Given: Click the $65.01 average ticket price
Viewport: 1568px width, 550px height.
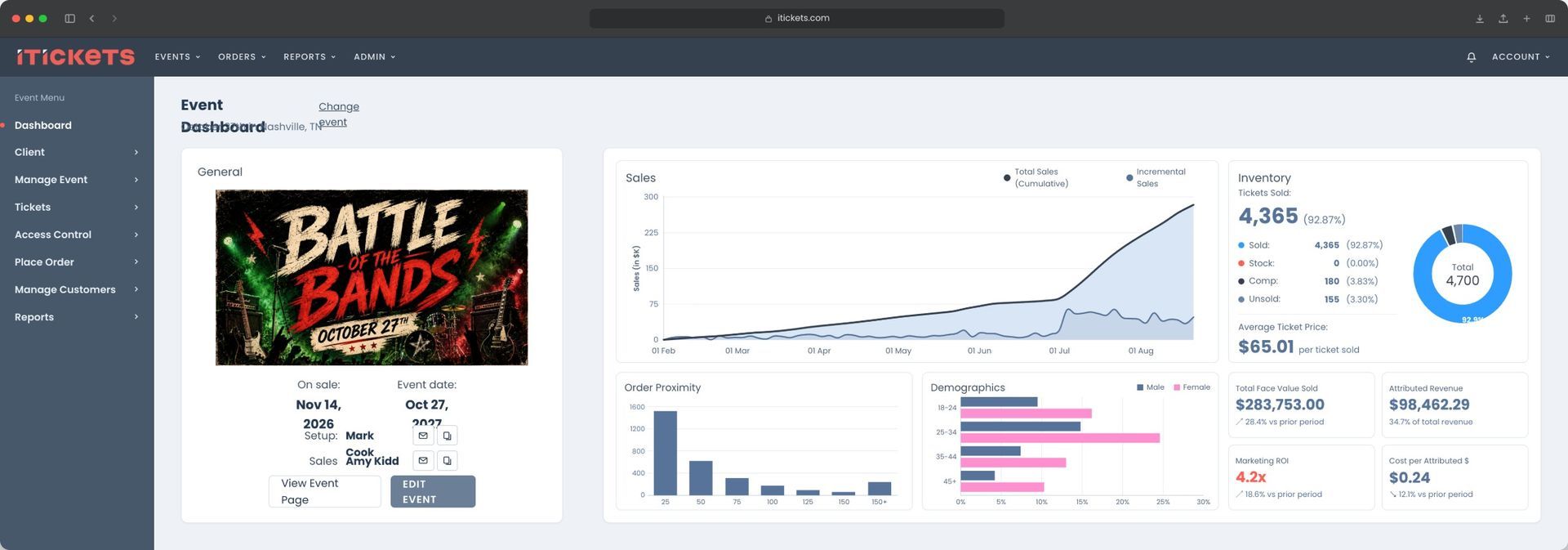Looking at the screenshot, I should coord(1266,347).
